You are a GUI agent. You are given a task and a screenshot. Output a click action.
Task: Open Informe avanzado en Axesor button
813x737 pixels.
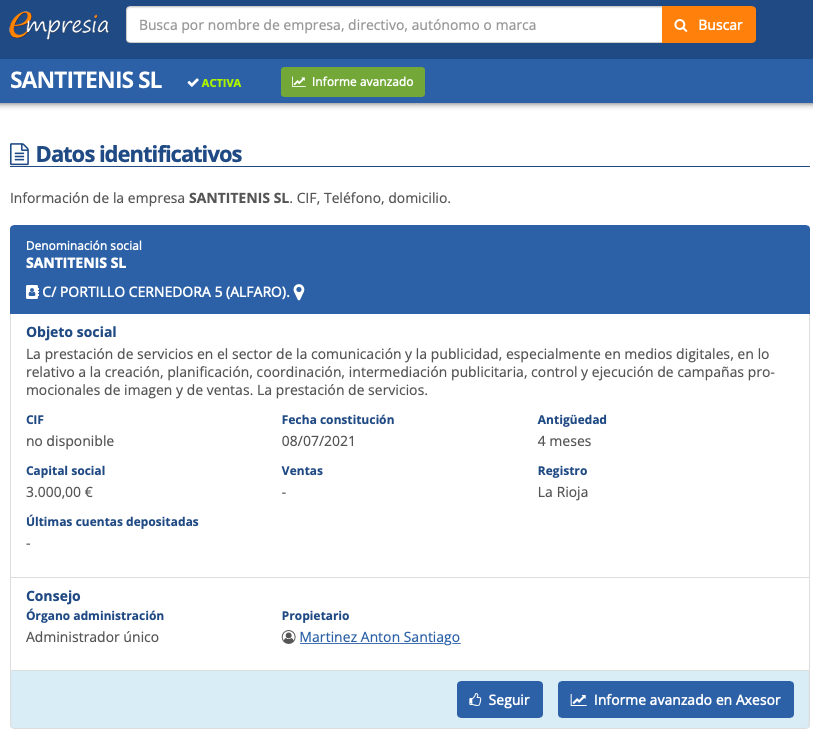coord(676,700)
